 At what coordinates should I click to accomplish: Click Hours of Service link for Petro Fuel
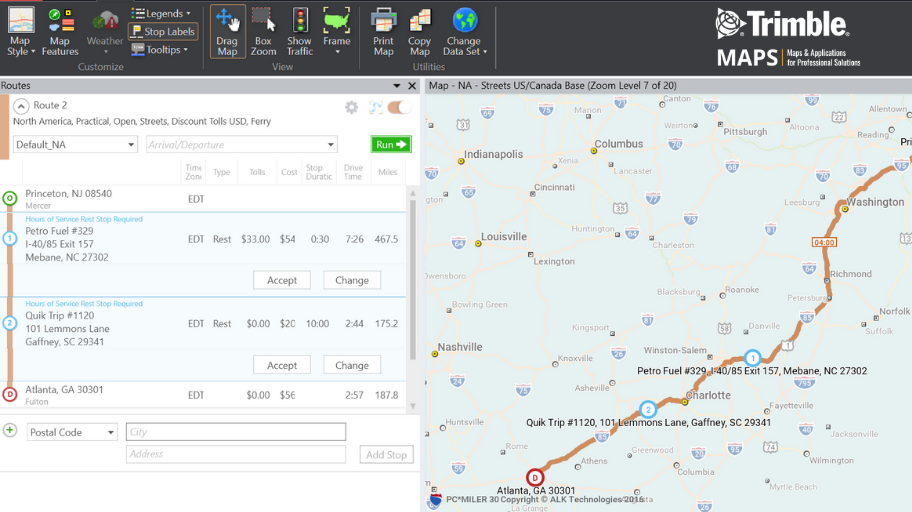point(84,219)
